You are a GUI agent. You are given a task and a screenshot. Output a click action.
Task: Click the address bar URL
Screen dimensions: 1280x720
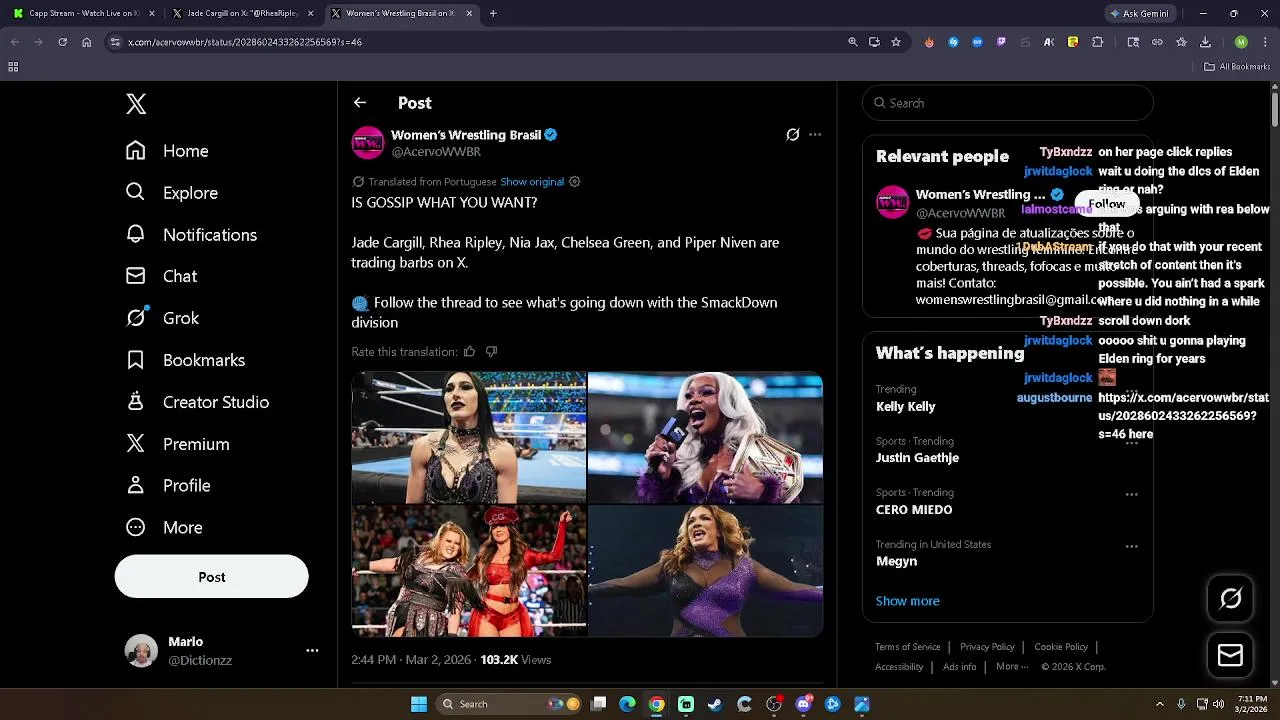click(x=245, y=42)
